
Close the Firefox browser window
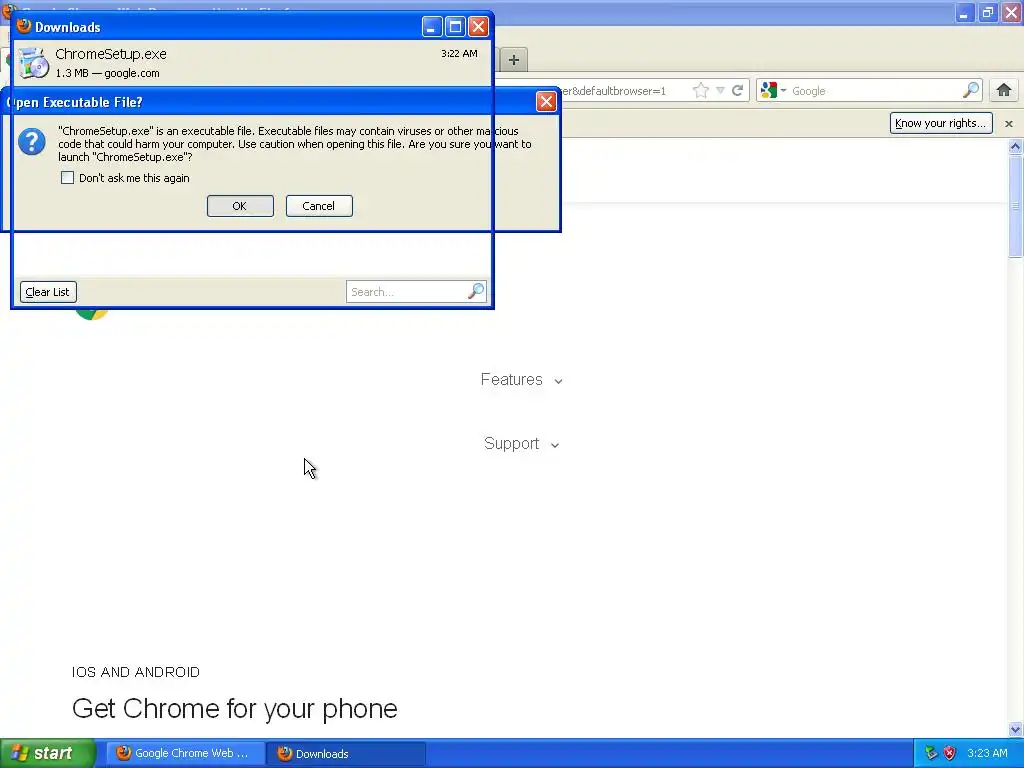pyautogui.click(x=1012, y=12)
